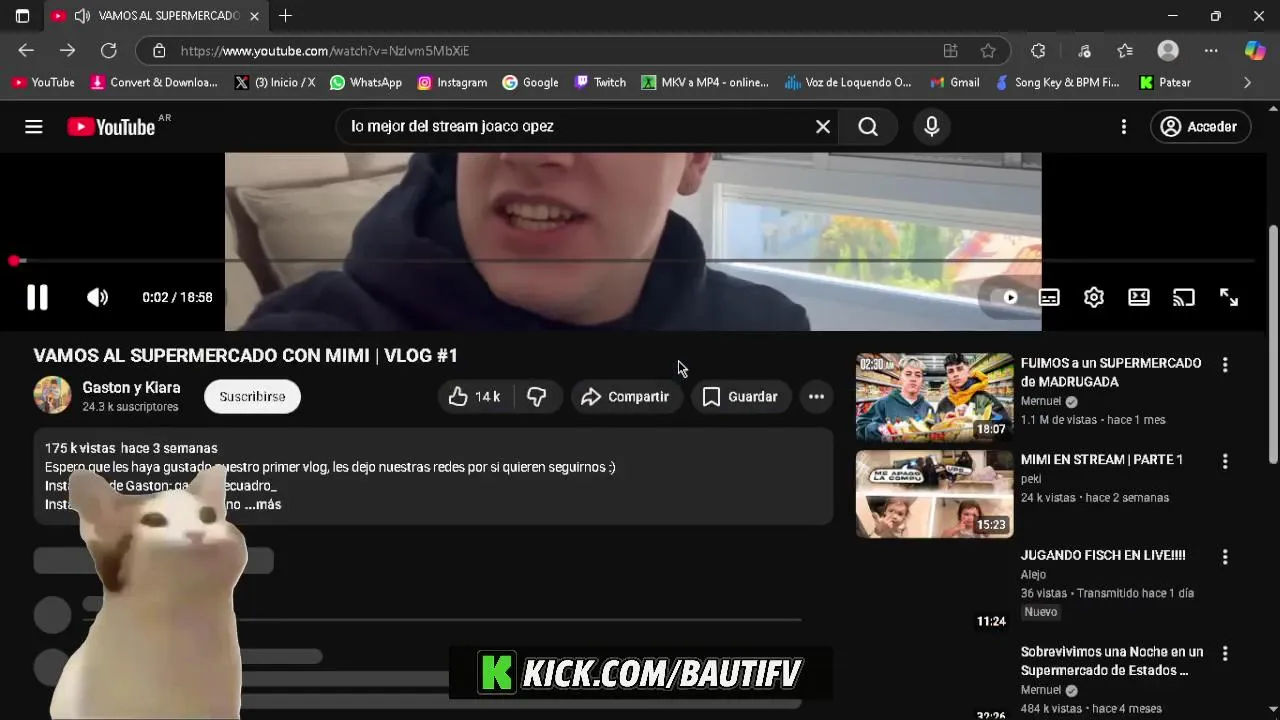
Task: Open browser settings and more menu
Action: pos(1211,51)
